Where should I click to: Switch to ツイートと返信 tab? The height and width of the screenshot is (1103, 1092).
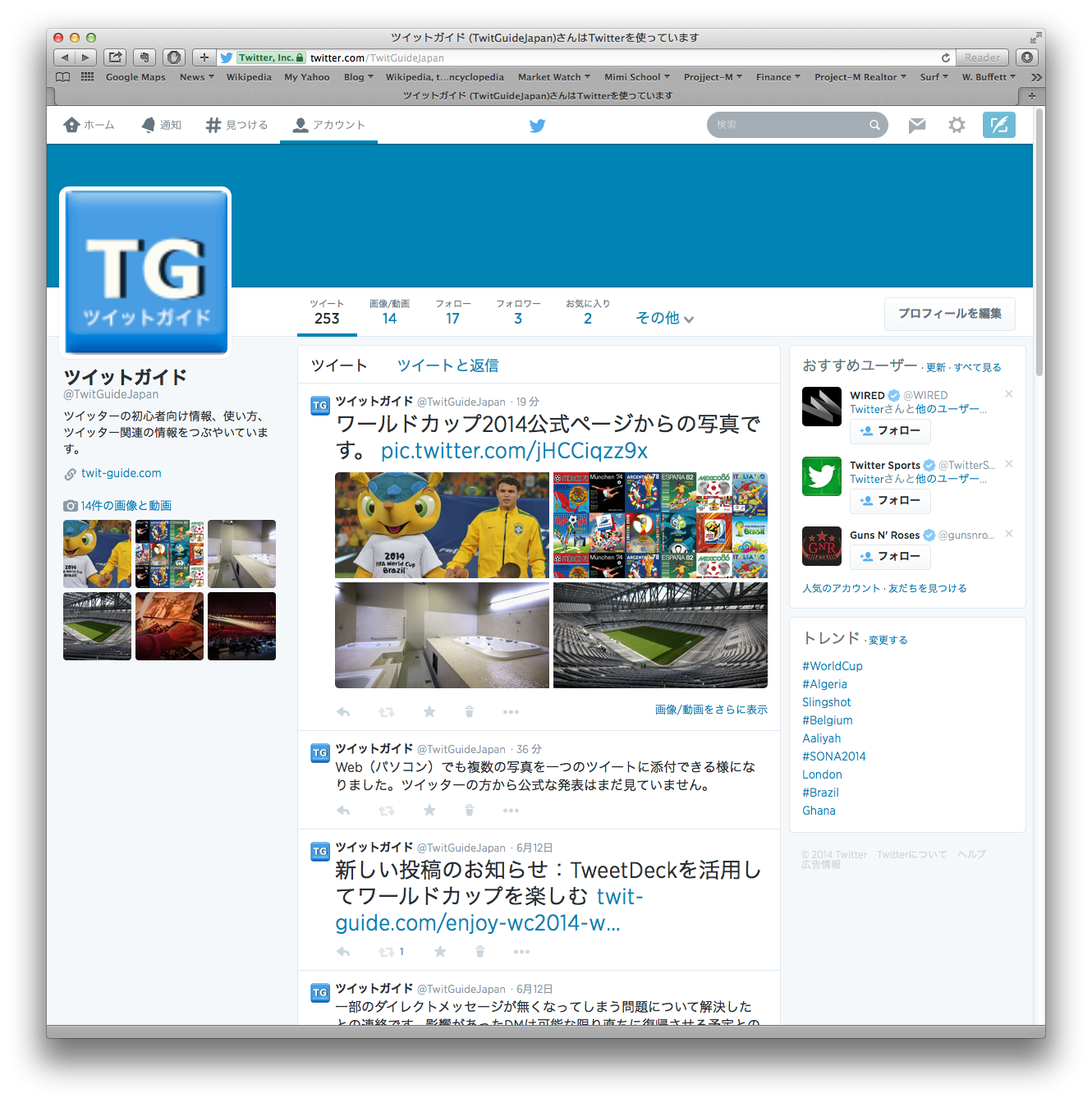coord(447,365)
